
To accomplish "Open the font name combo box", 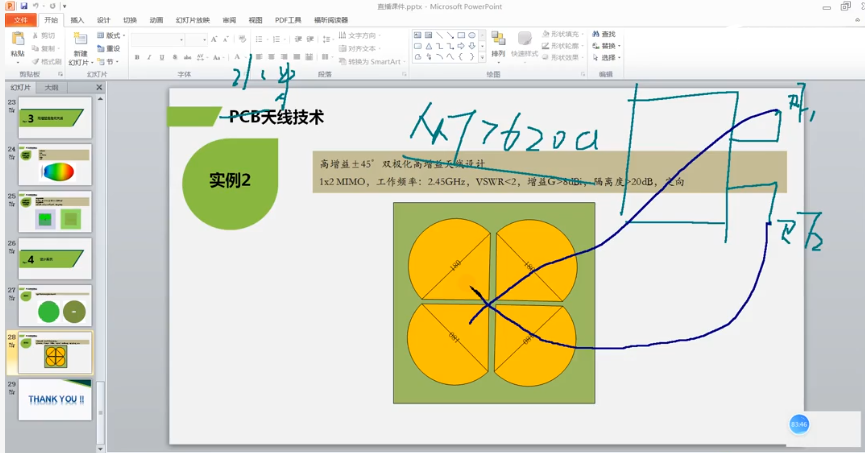I will tap(158, 40).
